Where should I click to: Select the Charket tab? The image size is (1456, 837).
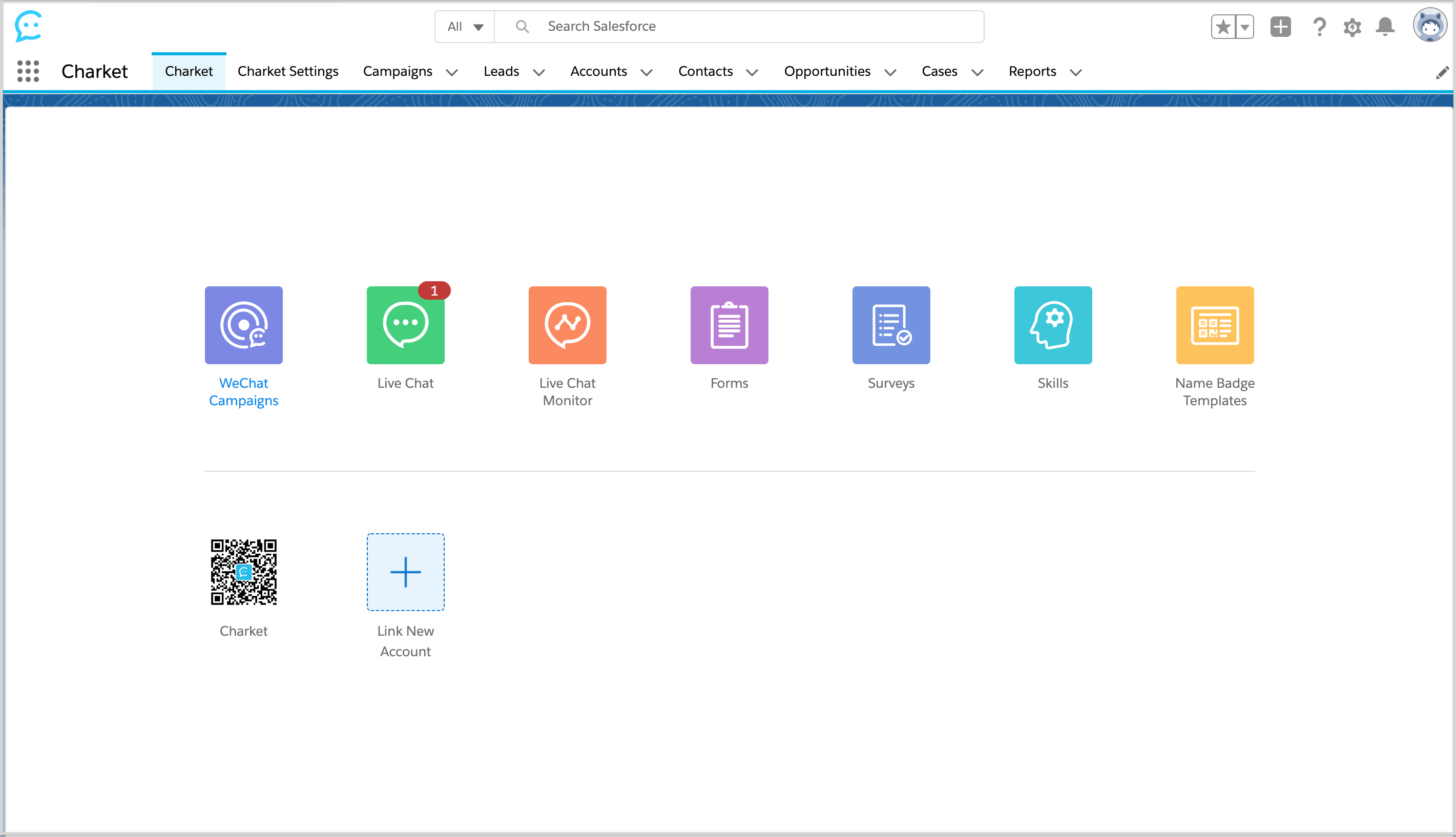coord(189,71)
